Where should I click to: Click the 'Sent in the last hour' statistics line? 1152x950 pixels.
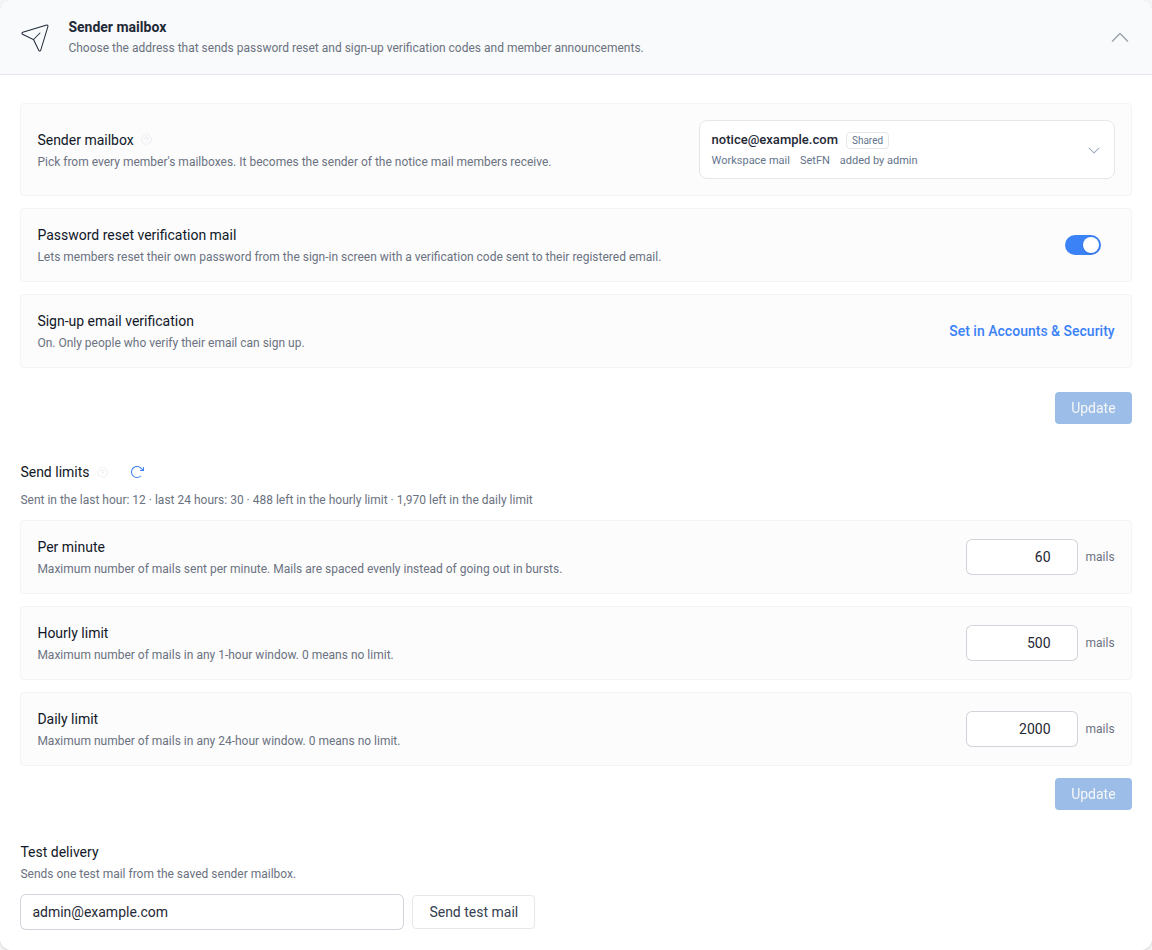(276, 500)
